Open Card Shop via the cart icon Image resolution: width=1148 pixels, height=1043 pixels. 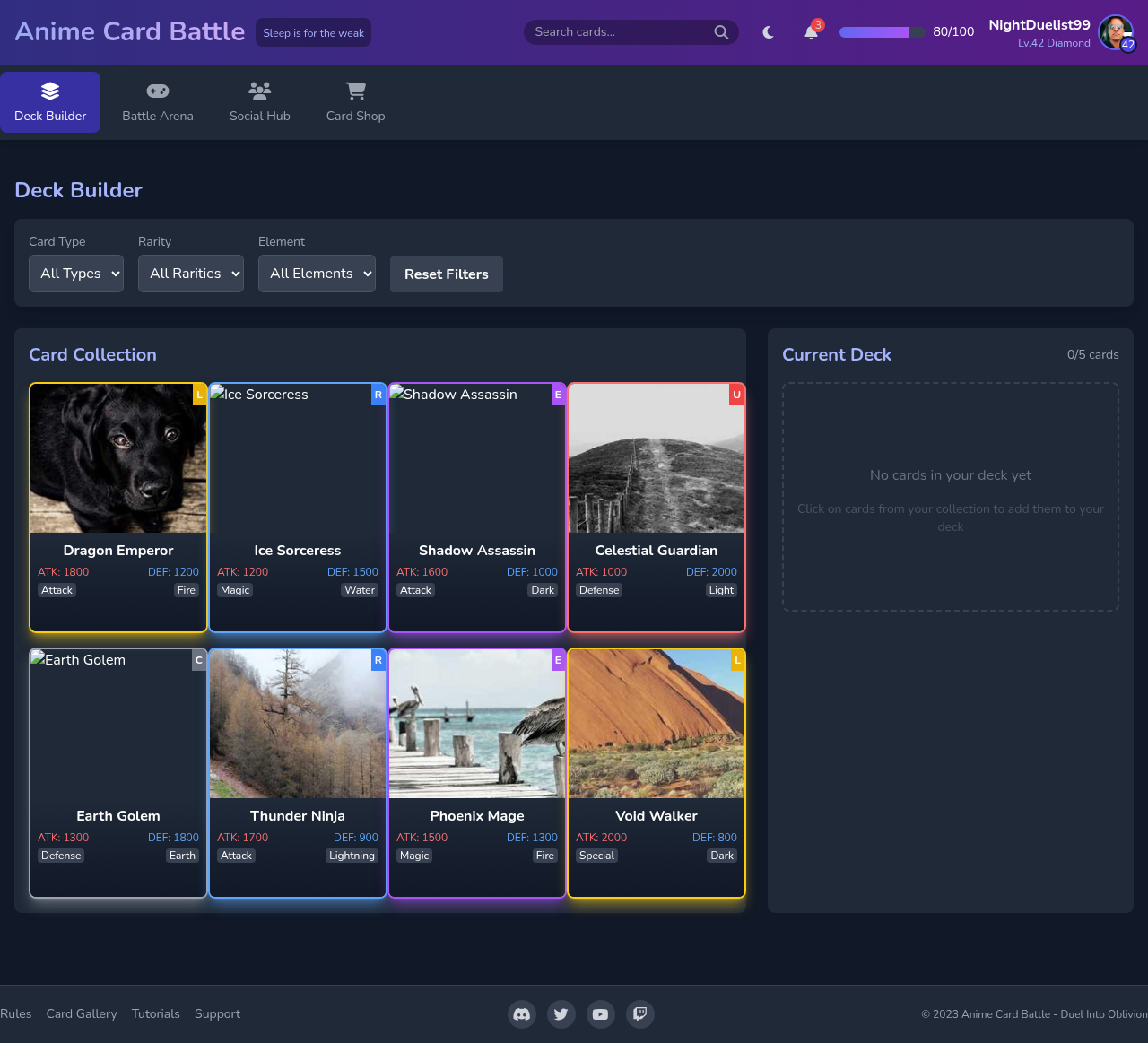click(354, 90)
